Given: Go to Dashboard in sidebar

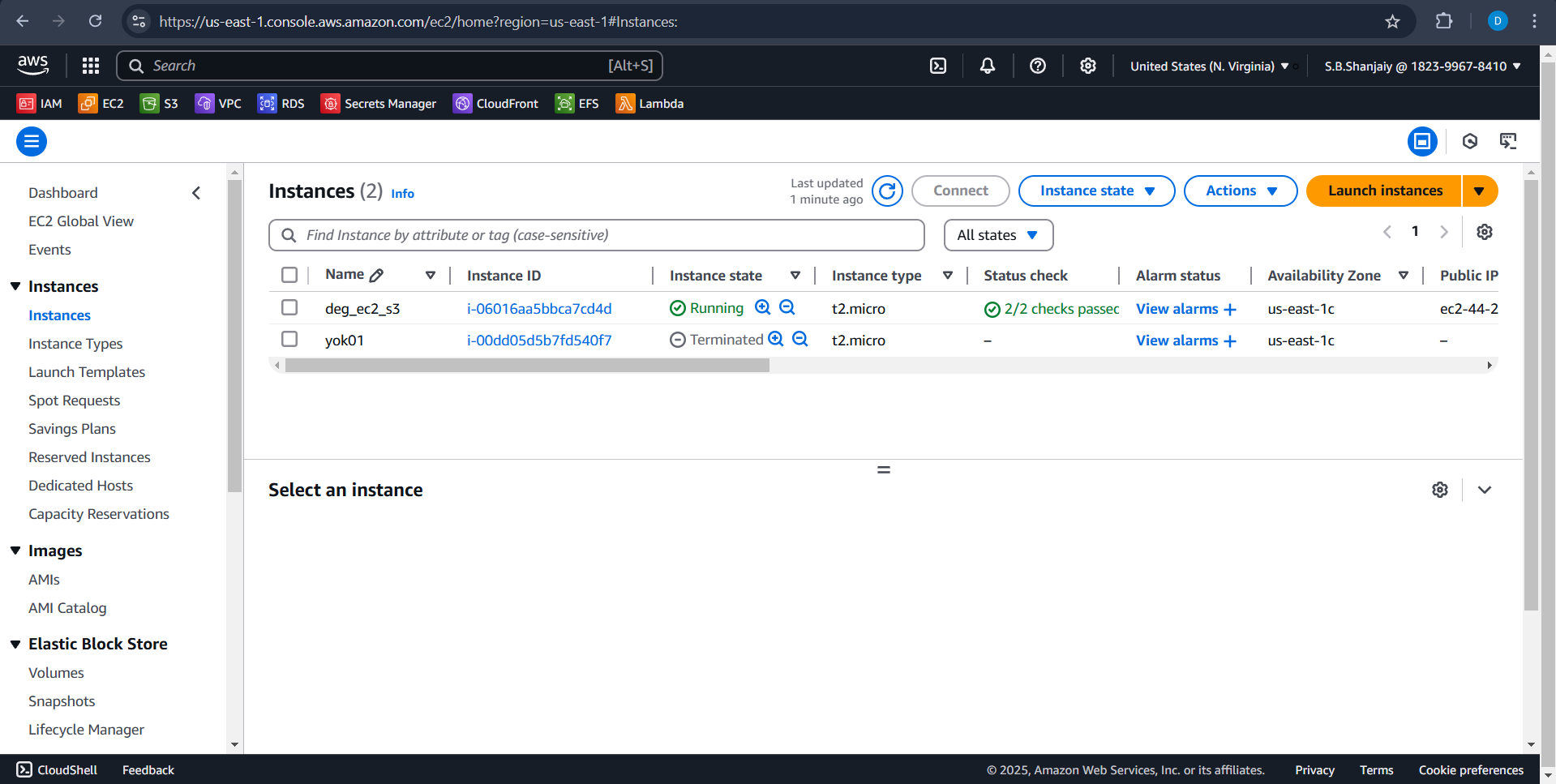Looking at the screenshot, I should click(63, 193).
